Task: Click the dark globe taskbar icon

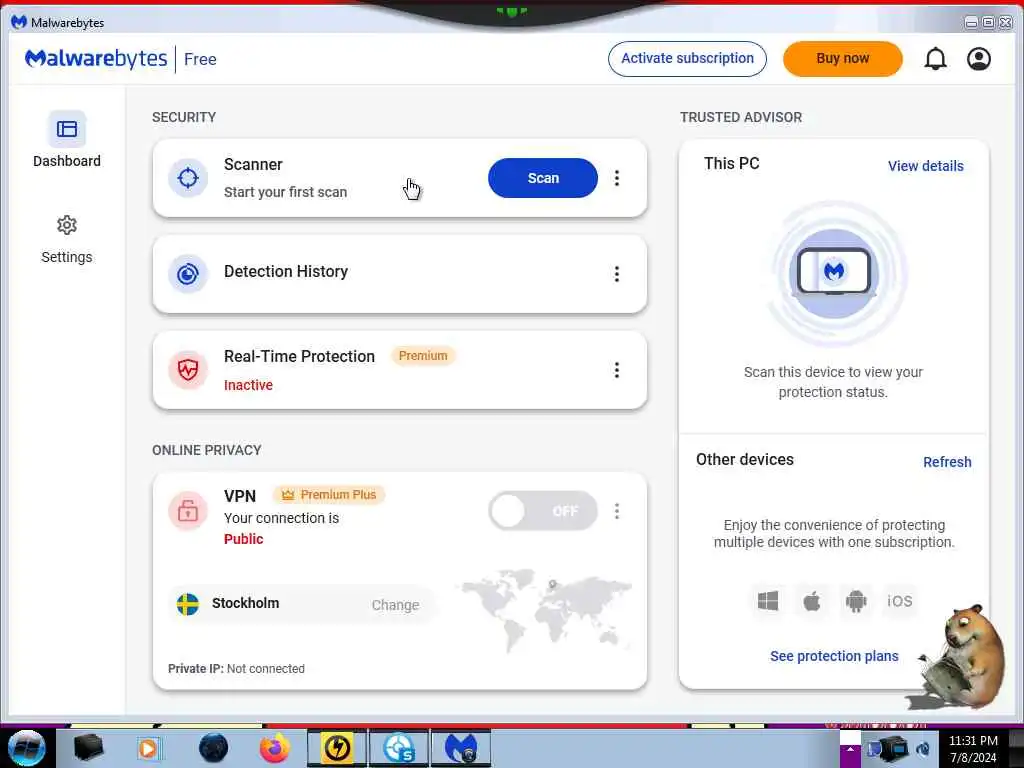Action: pos(213,748)
